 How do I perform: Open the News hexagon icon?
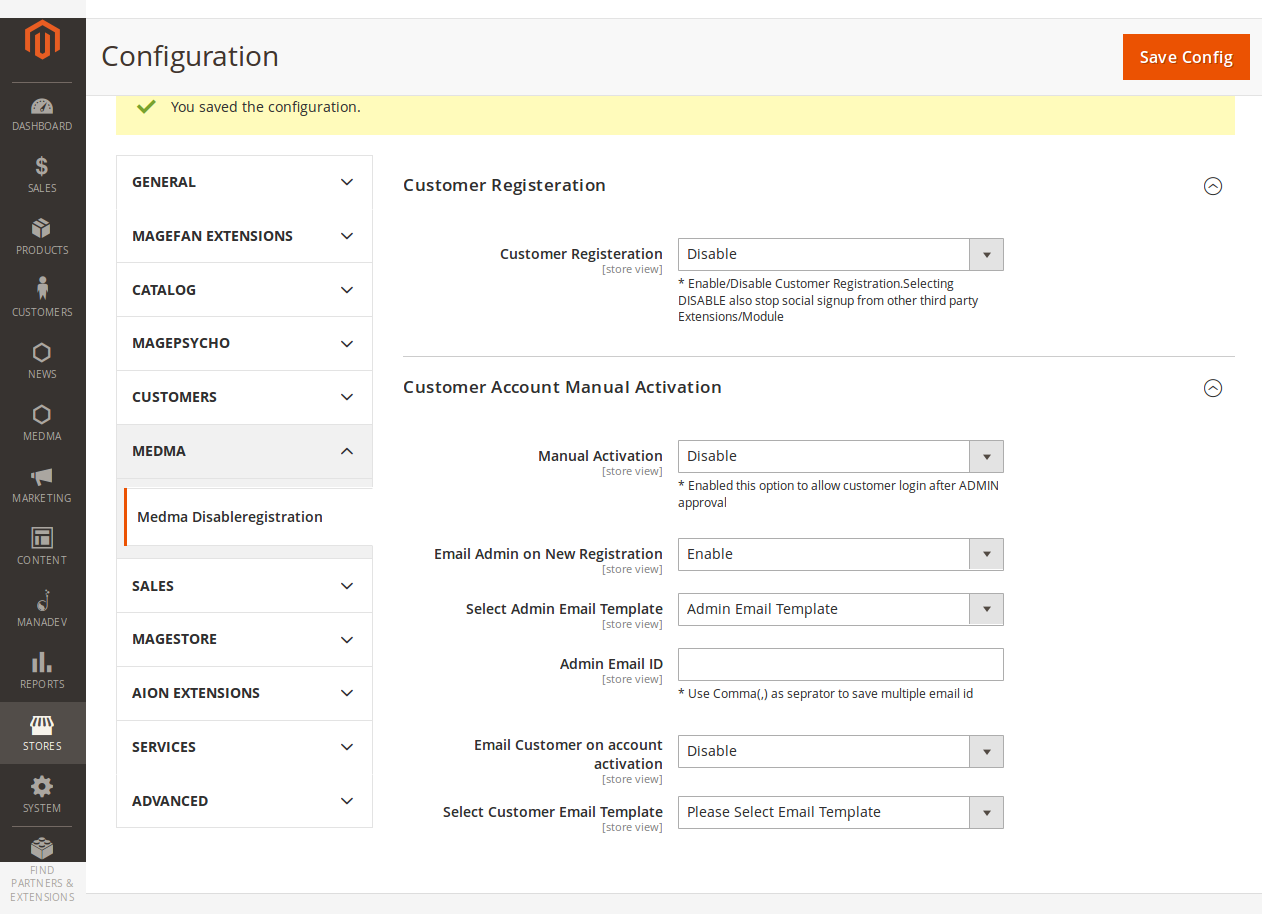[x=42, y=353]
